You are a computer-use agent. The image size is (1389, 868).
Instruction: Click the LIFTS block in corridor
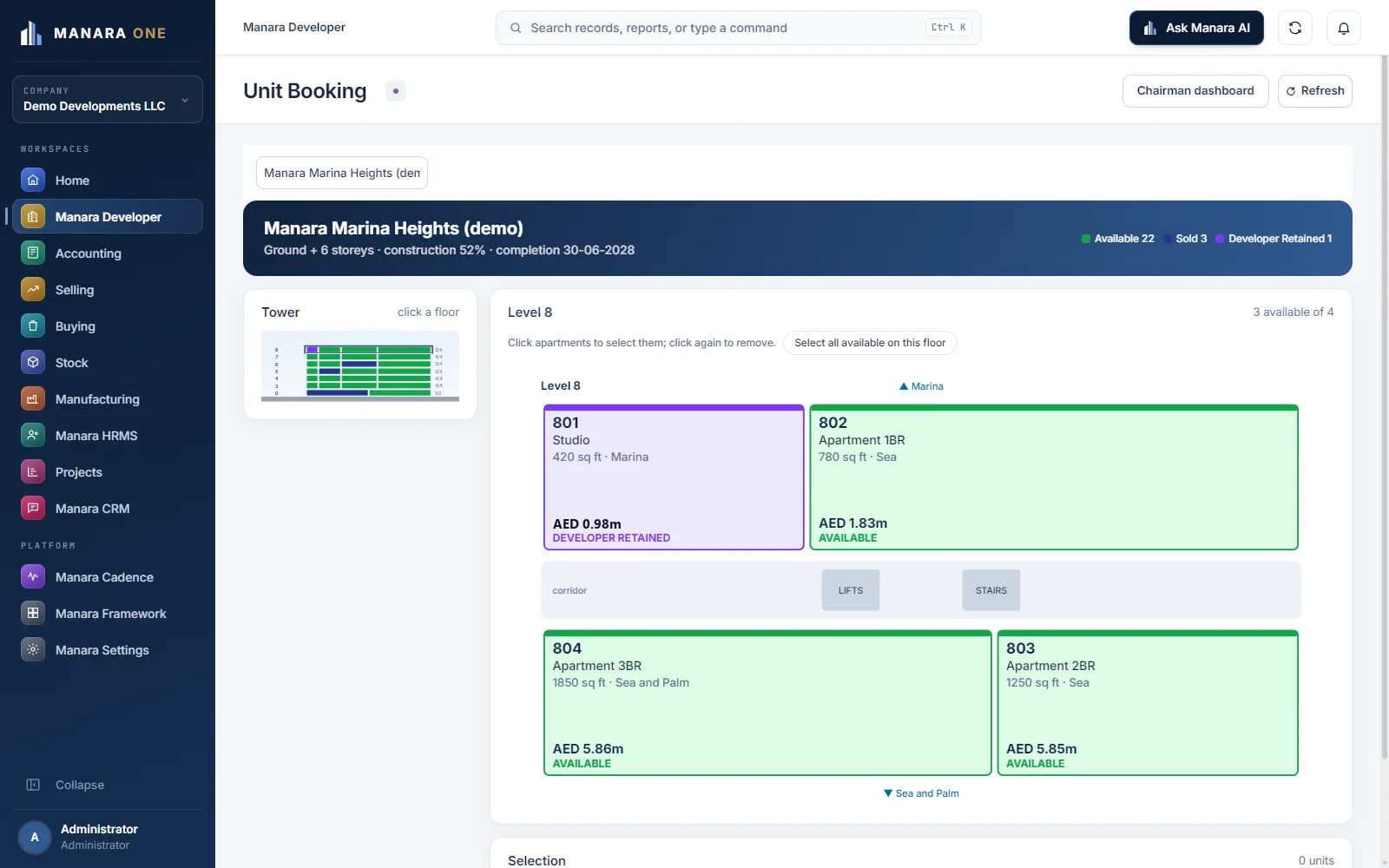tap(851, 590)
